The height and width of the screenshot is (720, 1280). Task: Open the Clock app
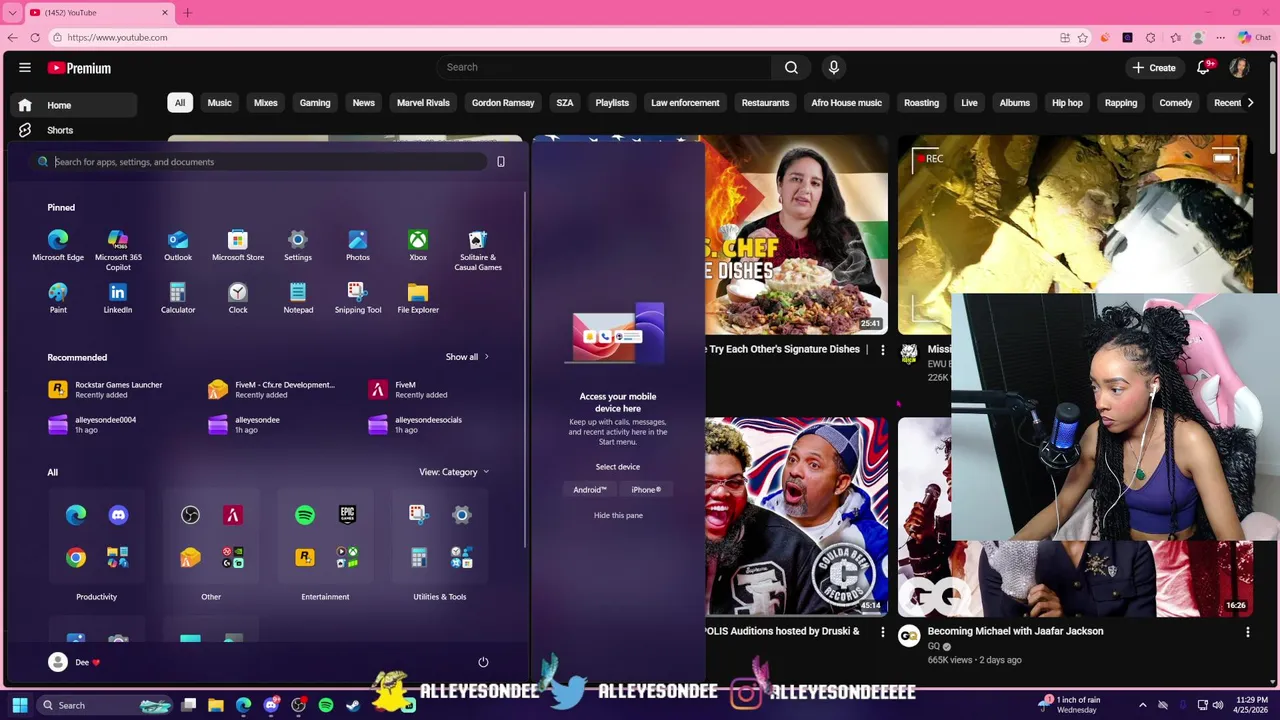(x=238, y=298)
